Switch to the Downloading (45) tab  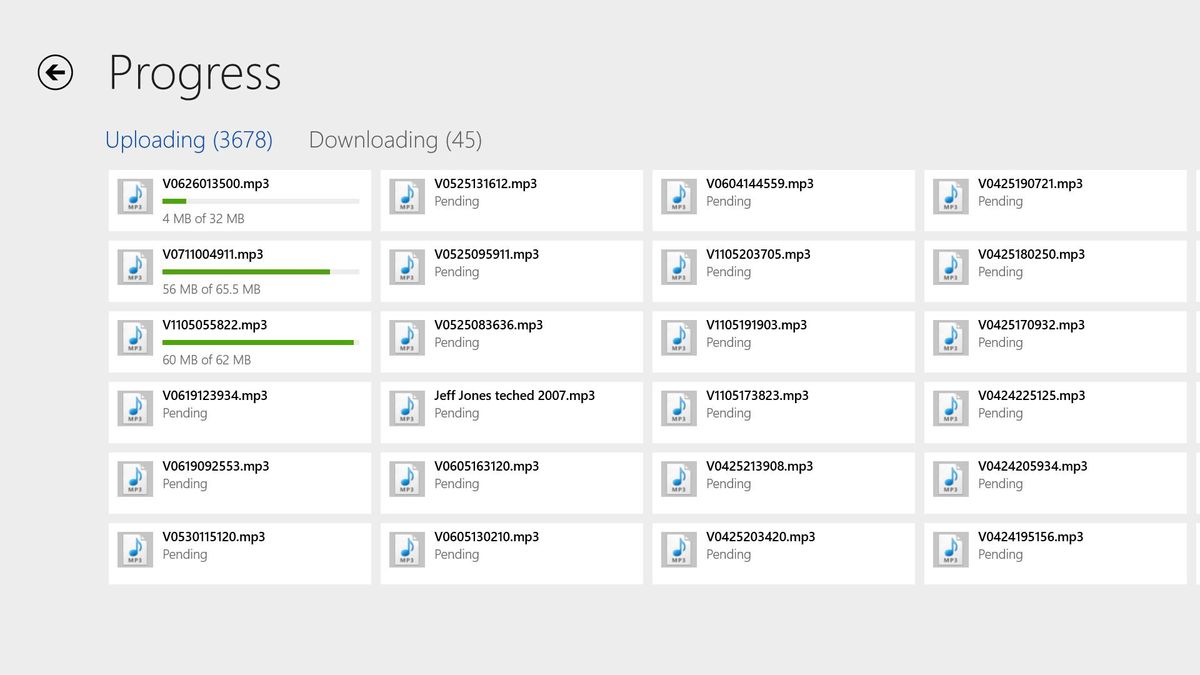pos(395,140)
